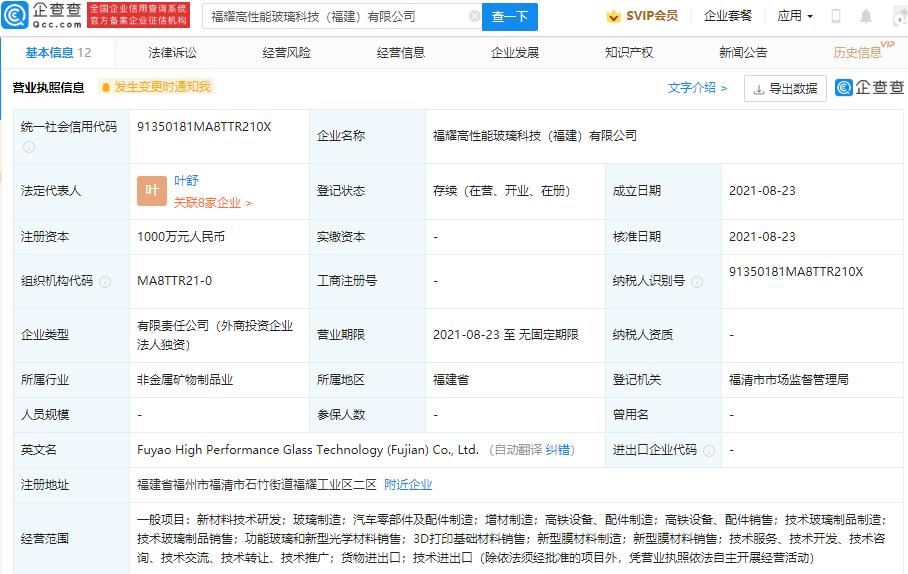Open notifications bell icon
This screenshot has height=574, width=908.
coord(866,16)
